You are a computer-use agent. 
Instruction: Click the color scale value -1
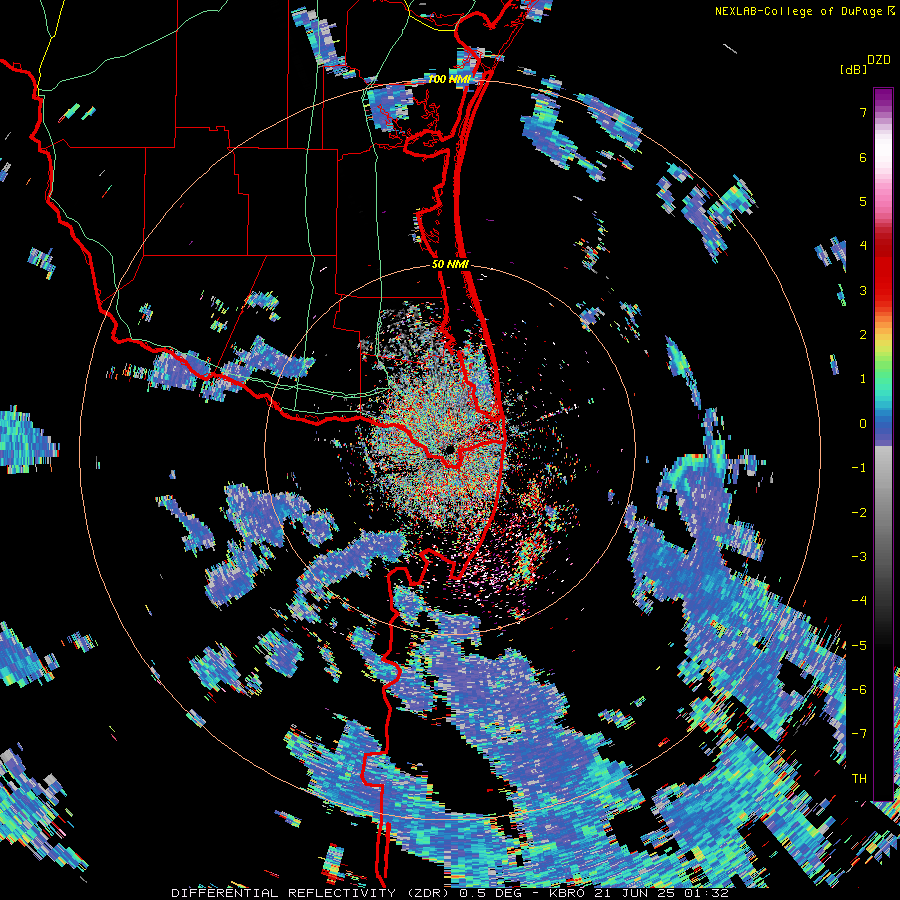[x=859, y=468]
